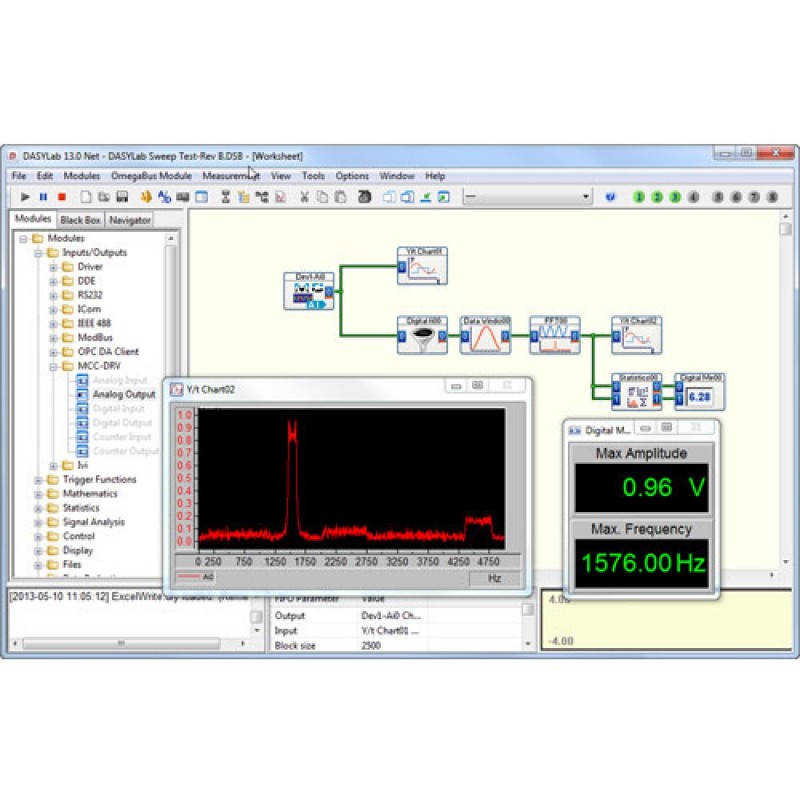Image resolution: width=800 pixels, height=800 pixels.
Task: Switch to the Modules tab
Action: tap(33, 219)
